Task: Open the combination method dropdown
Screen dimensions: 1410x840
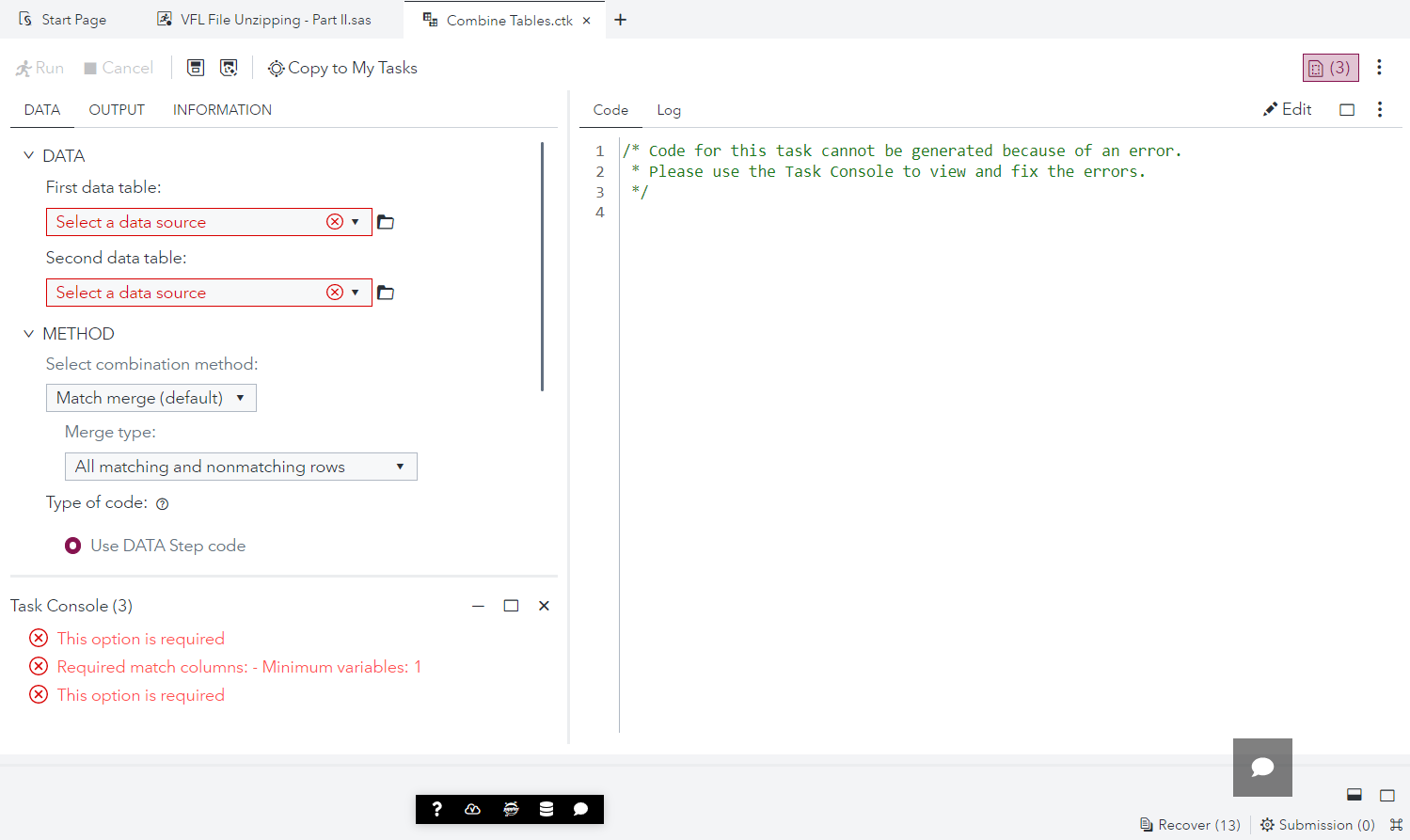Action: coord(151,397)
